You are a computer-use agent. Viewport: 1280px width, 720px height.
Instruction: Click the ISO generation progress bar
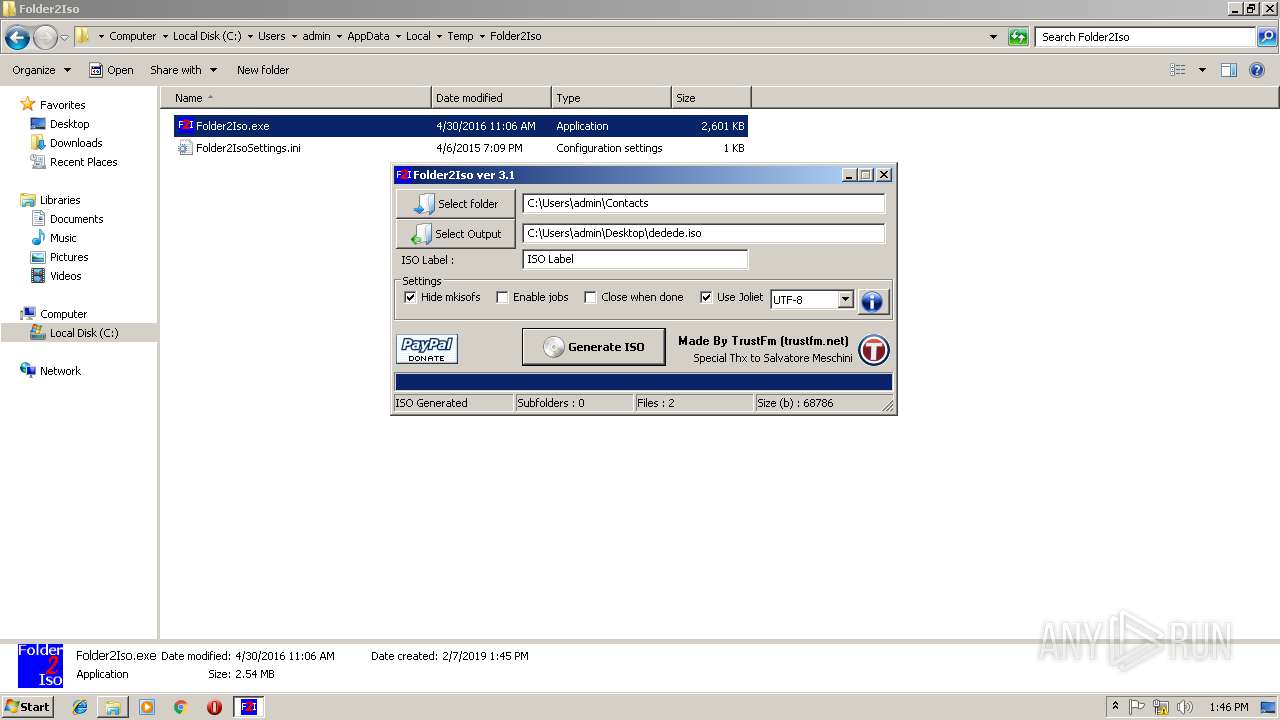pyautogui.click(x=643, y=382)
